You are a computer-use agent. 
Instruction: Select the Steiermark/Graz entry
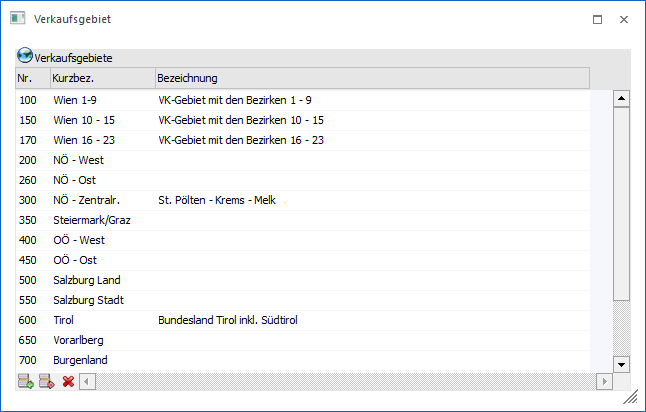click(x=92, y=220)
